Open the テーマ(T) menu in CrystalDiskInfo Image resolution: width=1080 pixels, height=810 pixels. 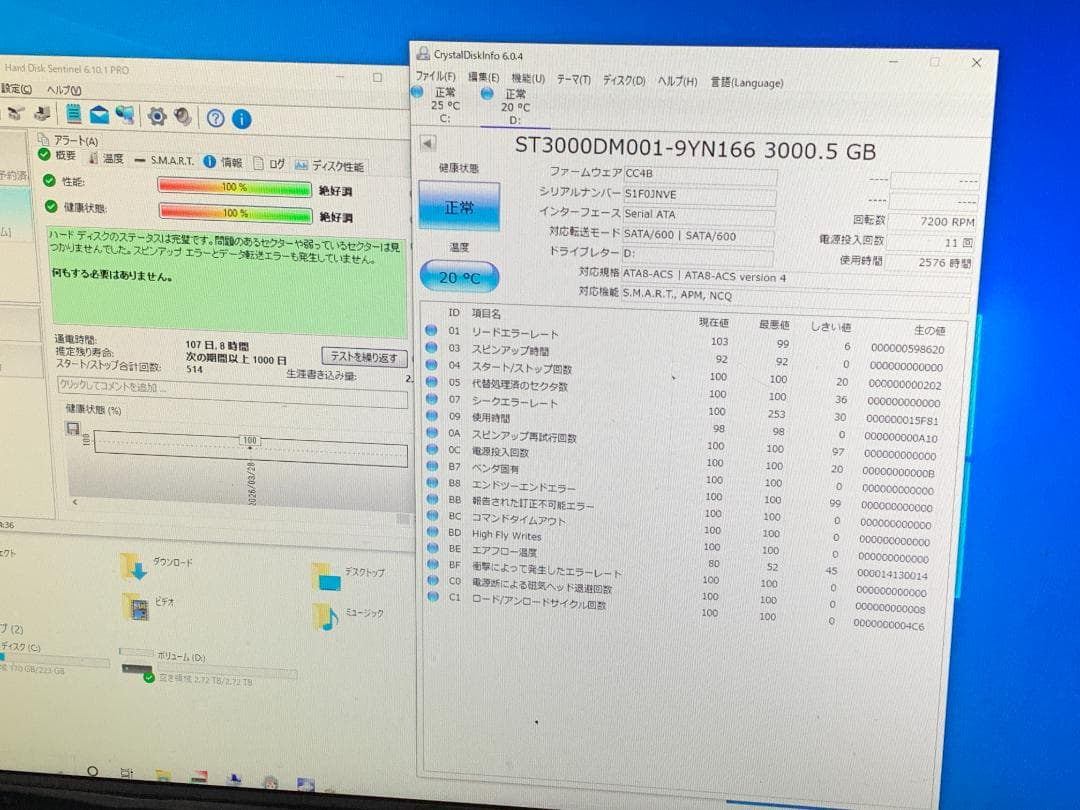pos(574,79)
